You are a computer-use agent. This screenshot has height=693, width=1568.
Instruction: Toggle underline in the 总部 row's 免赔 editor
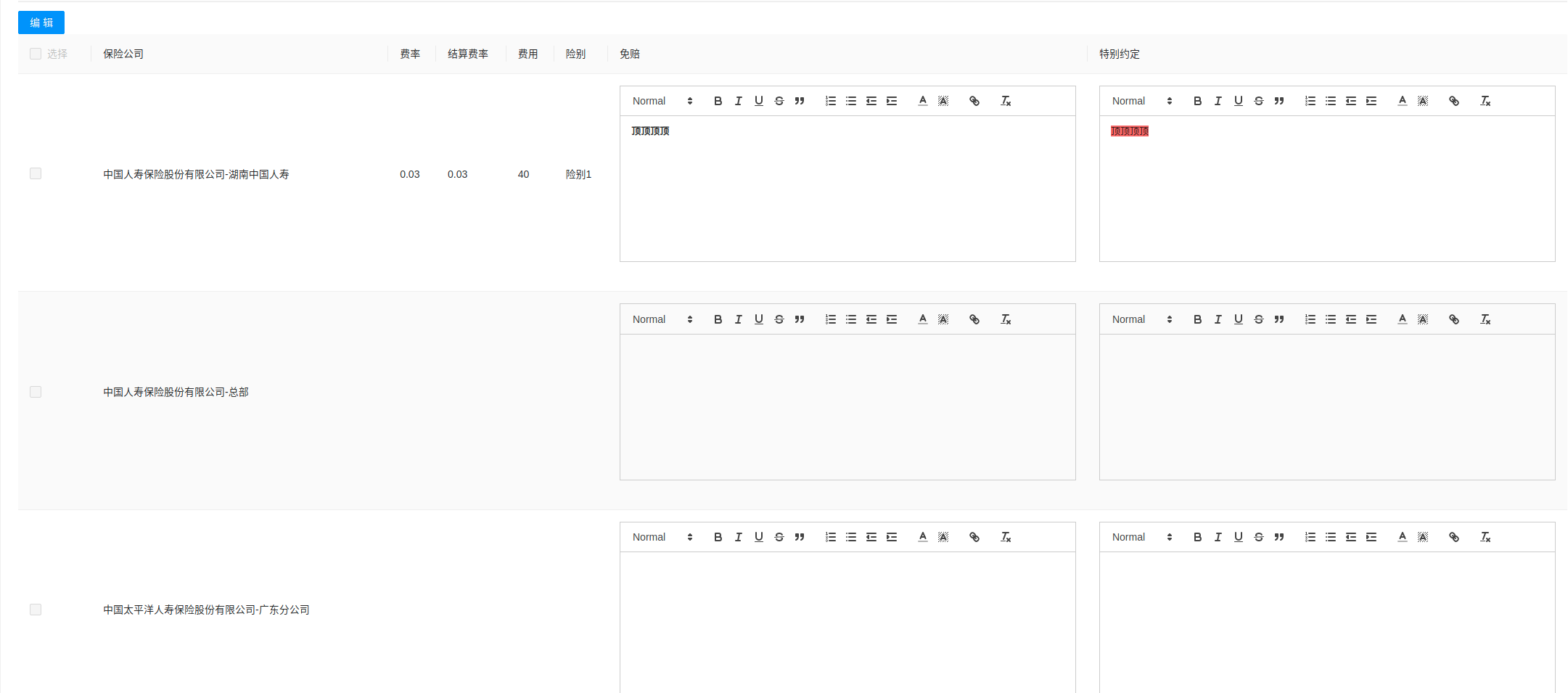tap(758, 319)
